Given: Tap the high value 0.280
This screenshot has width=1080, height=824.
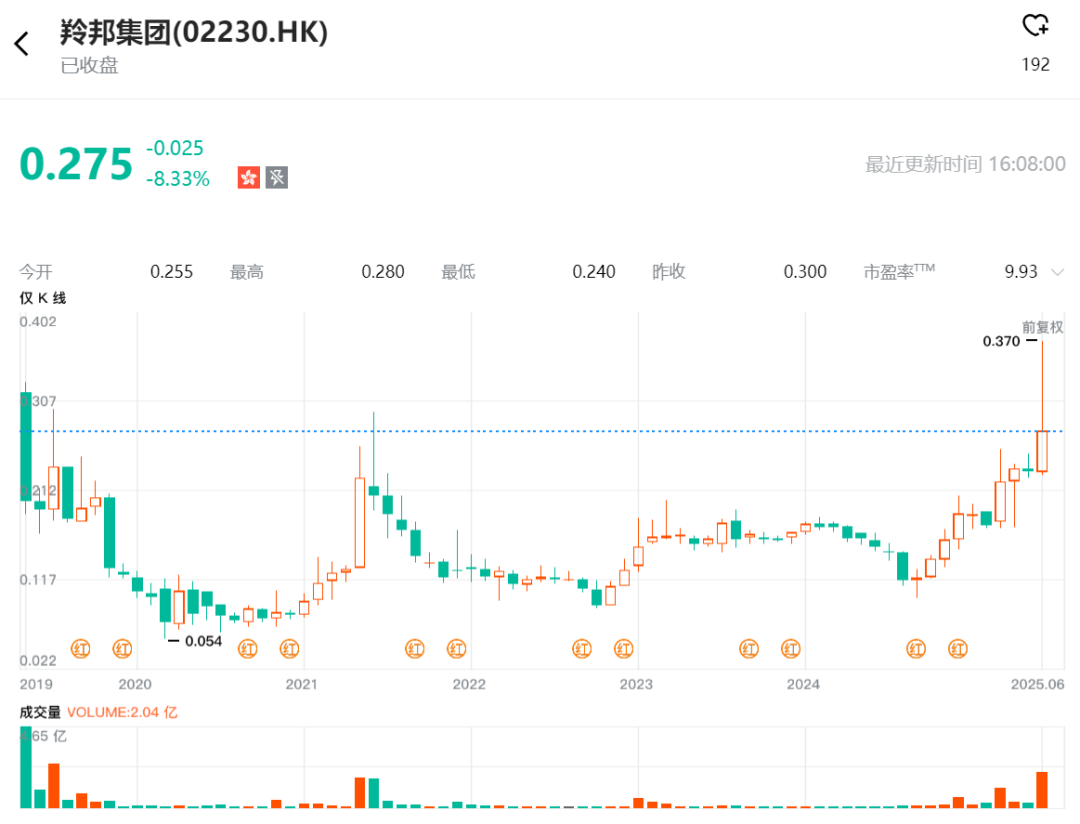Looking at the screenshot, I should pos(383,272).
